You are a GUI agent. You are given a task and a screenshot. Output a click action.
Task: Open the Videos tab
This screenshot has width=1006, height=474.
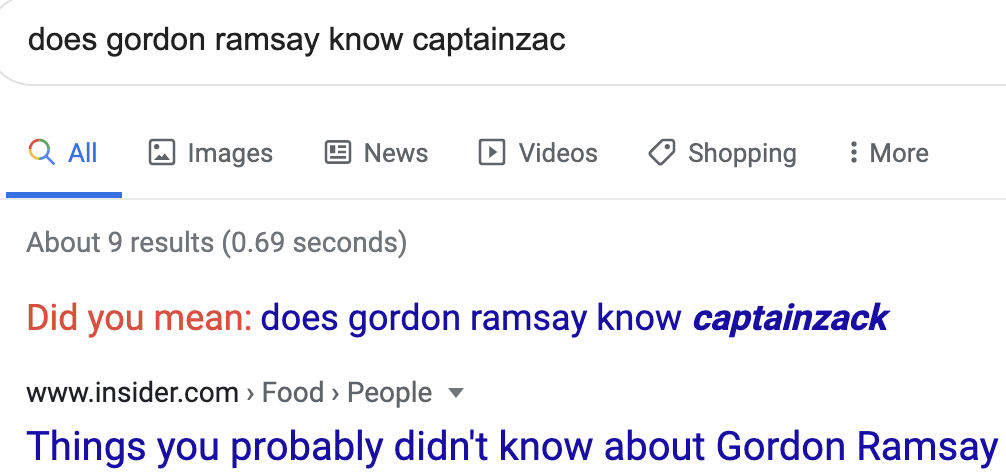tap(538, 153)
